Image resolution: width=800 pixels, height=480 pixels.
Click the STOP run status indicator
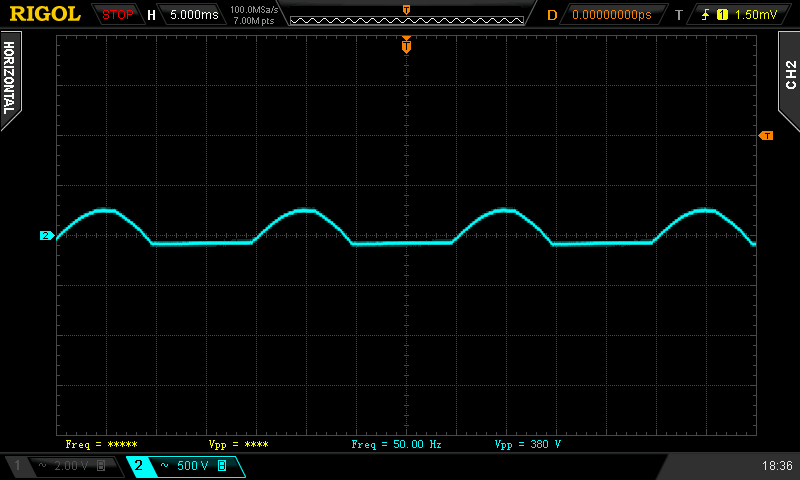pyautogui.click(x=118, y=15)
